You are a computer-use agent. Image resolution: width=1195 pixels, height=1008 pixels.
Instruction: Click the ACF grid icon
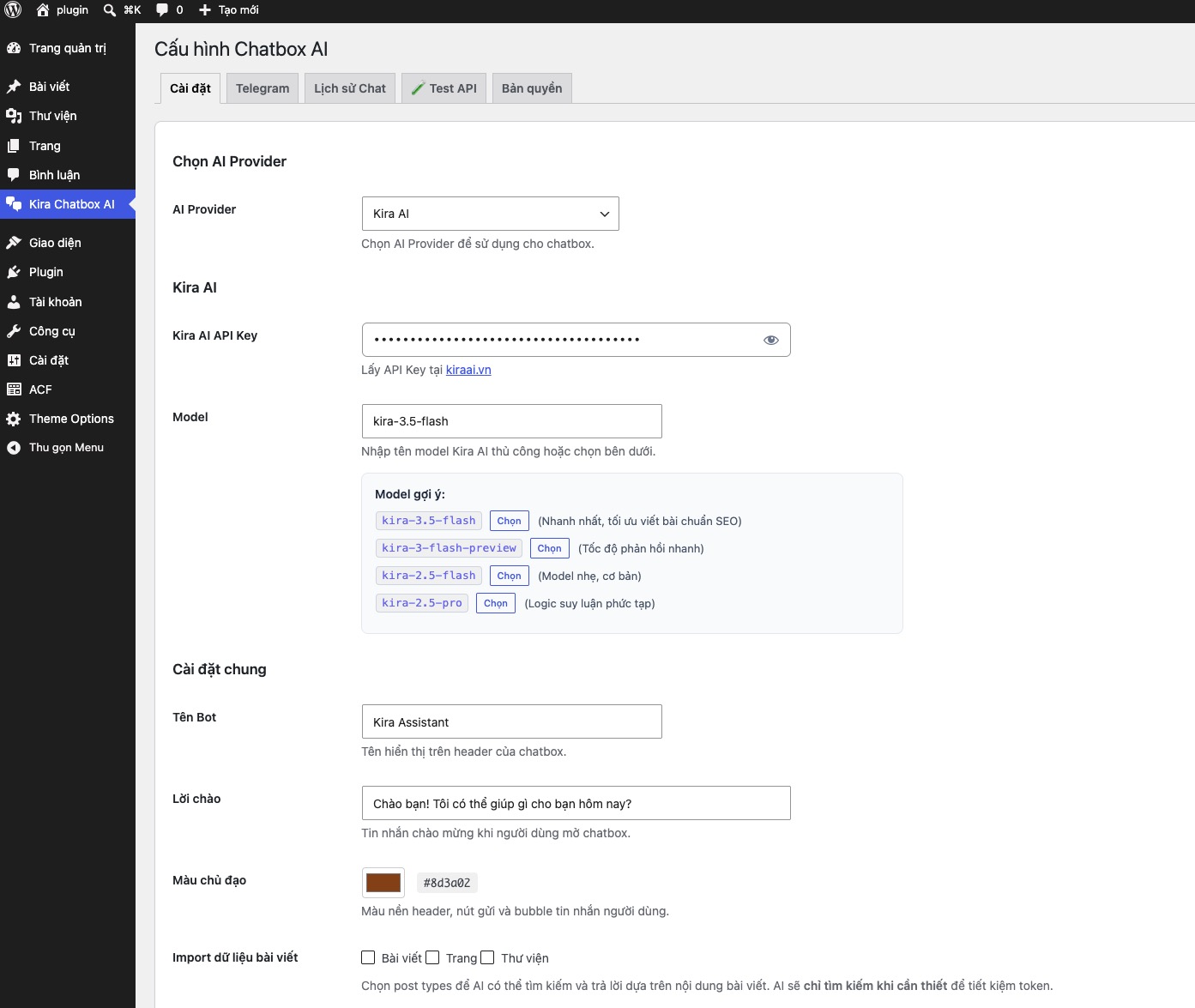[14, 389]
